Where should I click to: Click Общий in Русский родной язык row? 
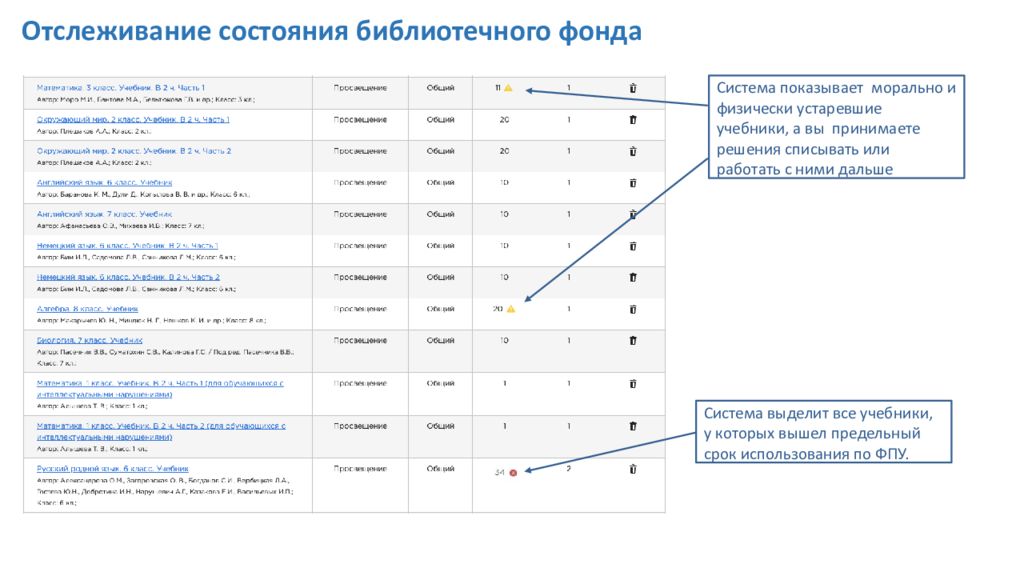click(x=440, y=469)
